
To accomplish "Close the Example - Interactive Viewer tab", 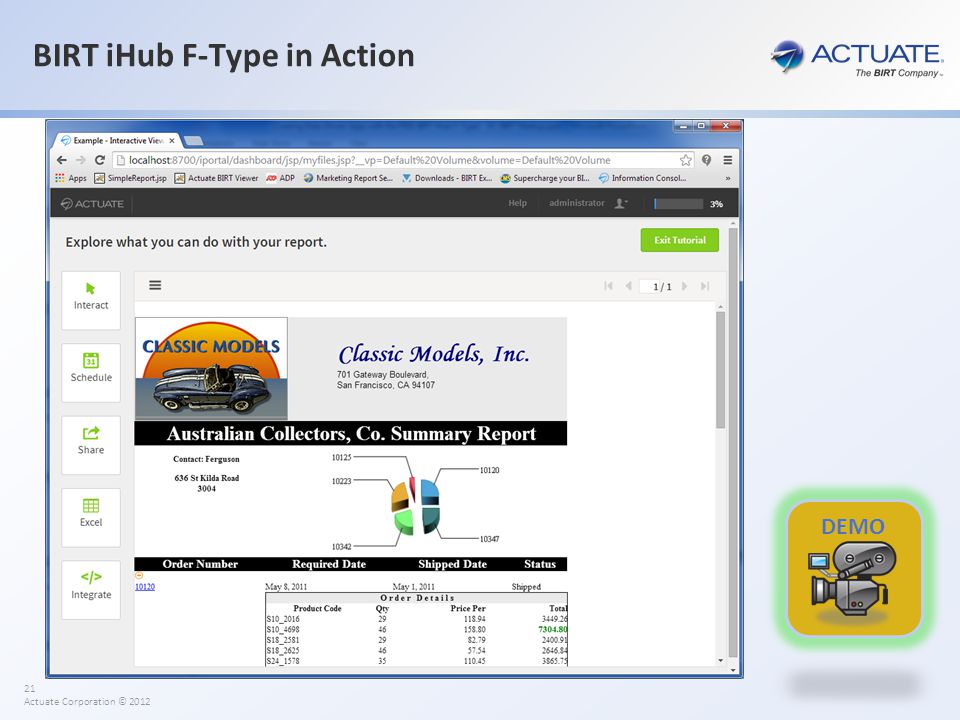I will pos(172,140).
